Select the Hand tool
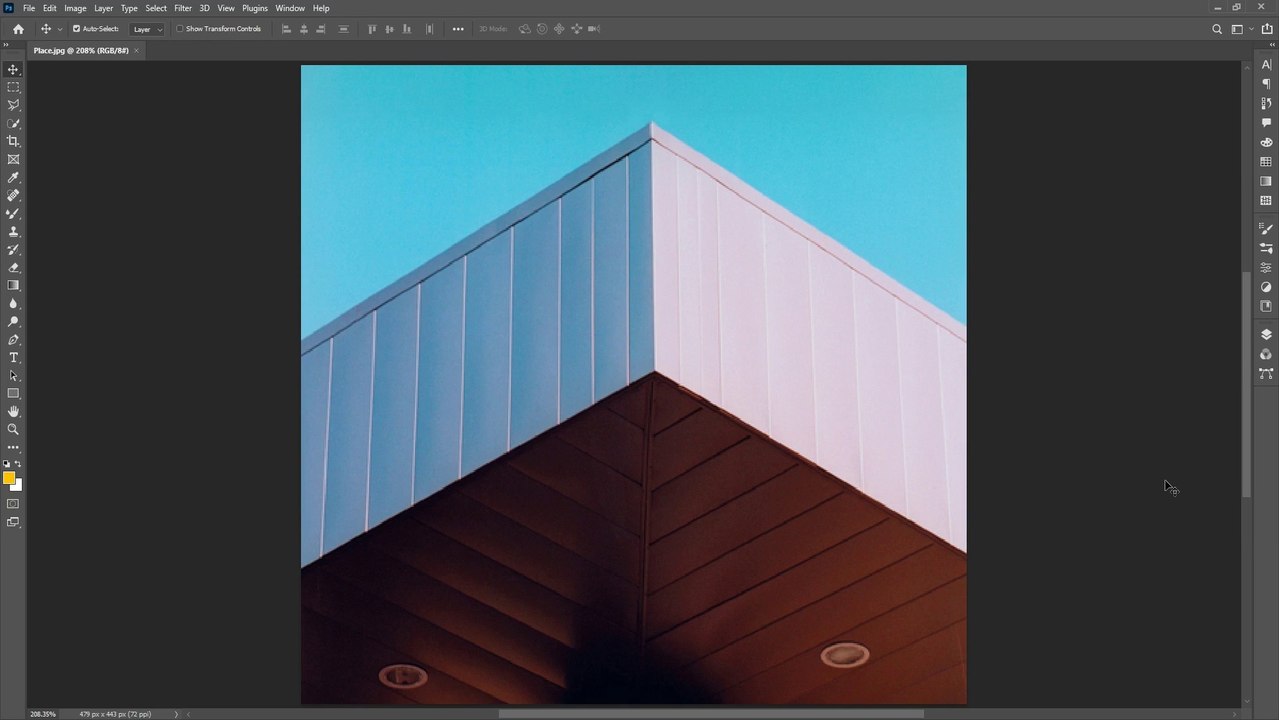Screen dimensions: 1279x720 (13, 411)
